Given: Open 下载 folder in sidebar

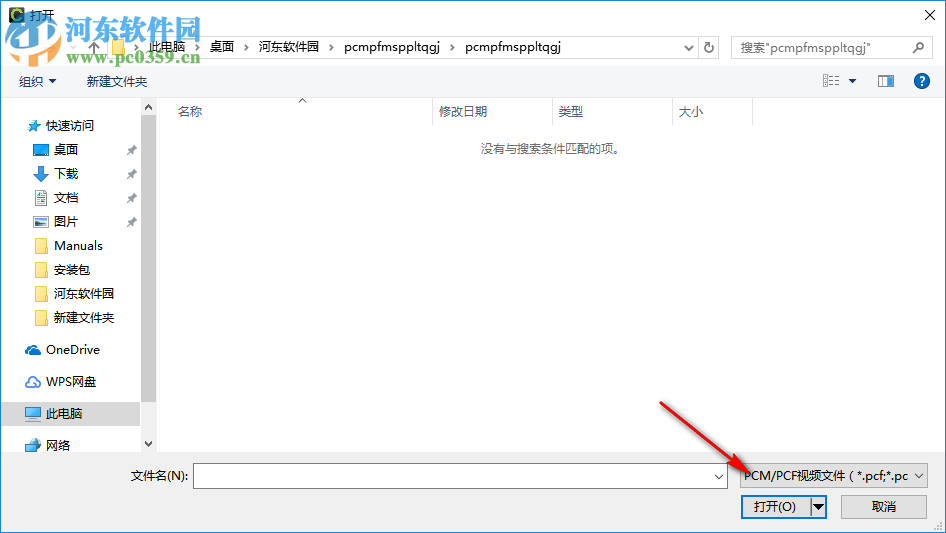Looking at the screenshot, I should (66, 174).
